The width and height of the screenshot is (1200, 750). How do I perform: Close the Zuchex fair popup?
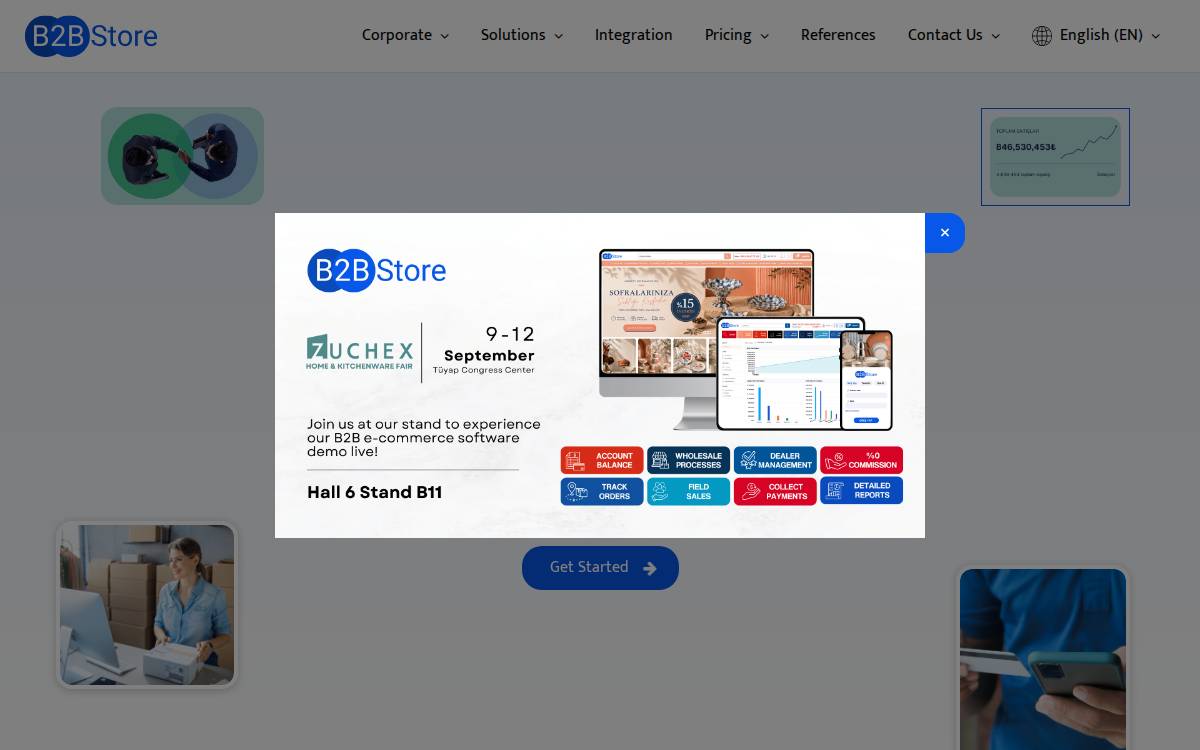click(x=944, y=233)
